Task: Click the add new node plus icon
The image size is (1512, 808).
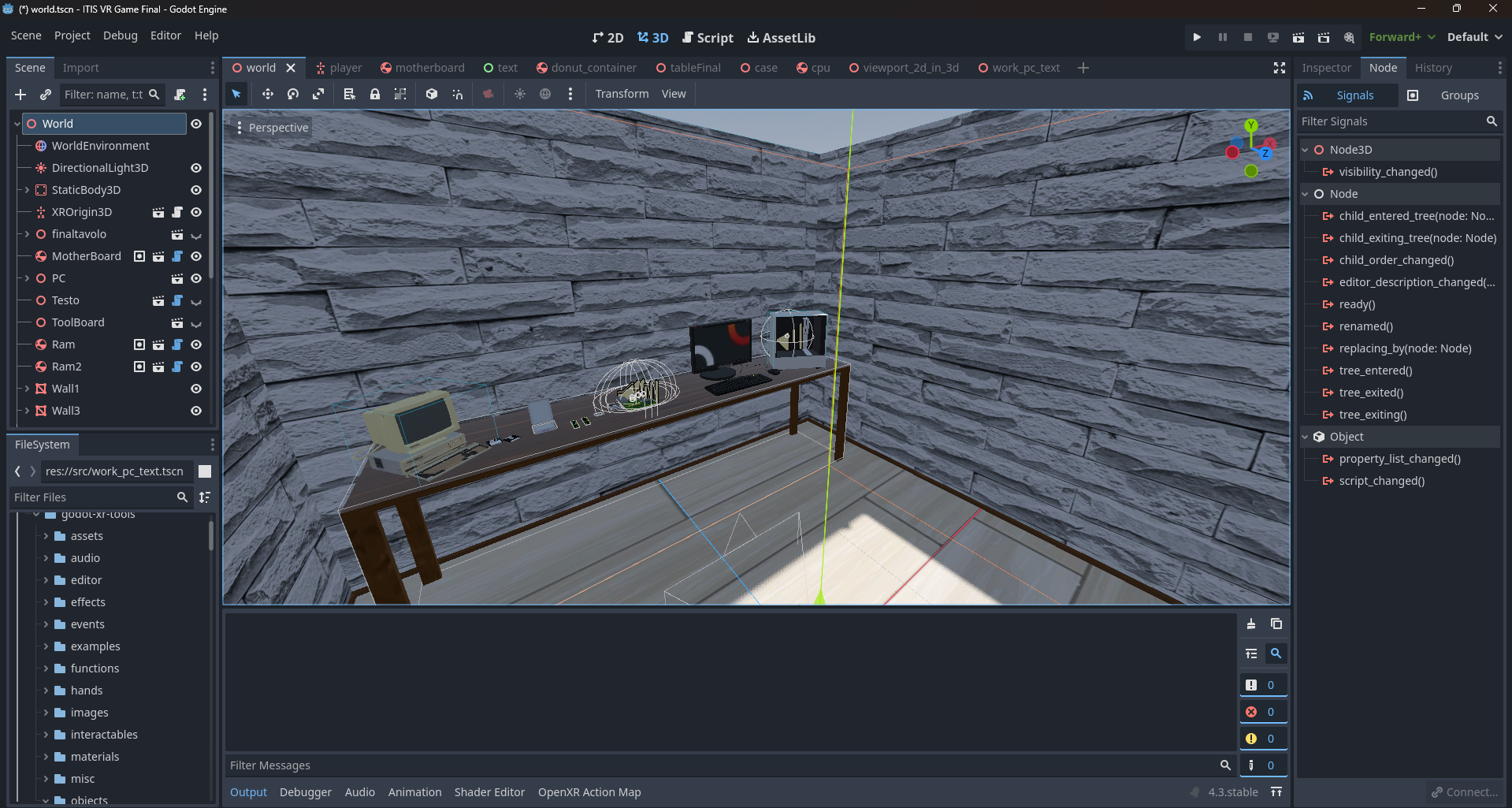Action: pyautogui.click(x=20, y=95)
